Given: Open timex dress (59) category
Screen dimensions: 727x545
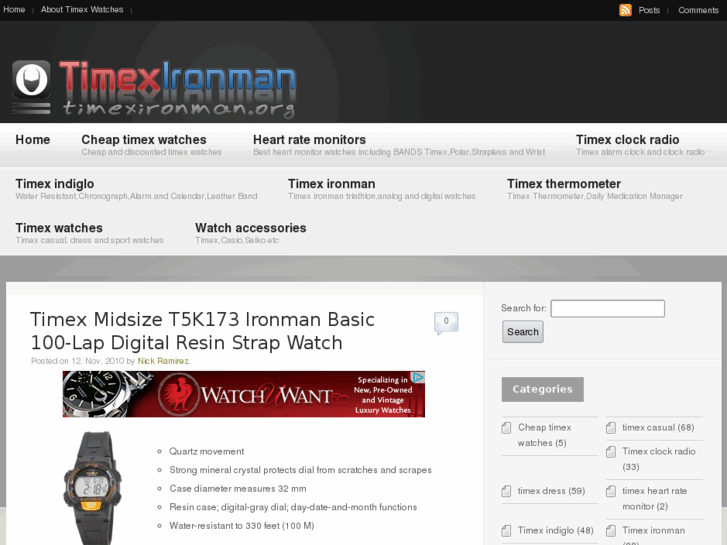Looking at the screenshot, I should pos(551,491).
